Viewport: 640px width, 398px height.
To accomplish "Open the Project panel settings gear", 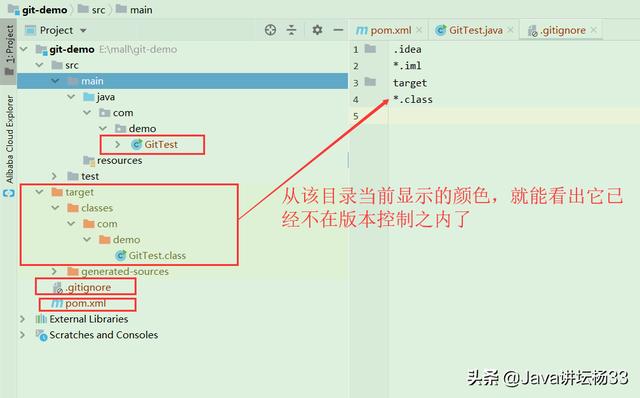I will coord(317,30).
